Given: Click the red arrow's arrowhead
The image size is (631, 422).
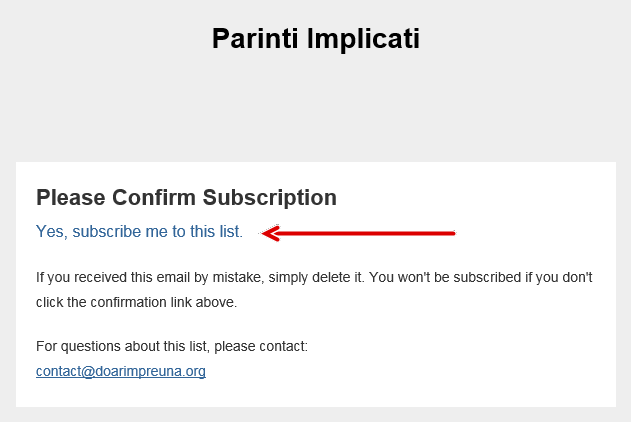Looking at the screenshot, I should click(270, 234).
